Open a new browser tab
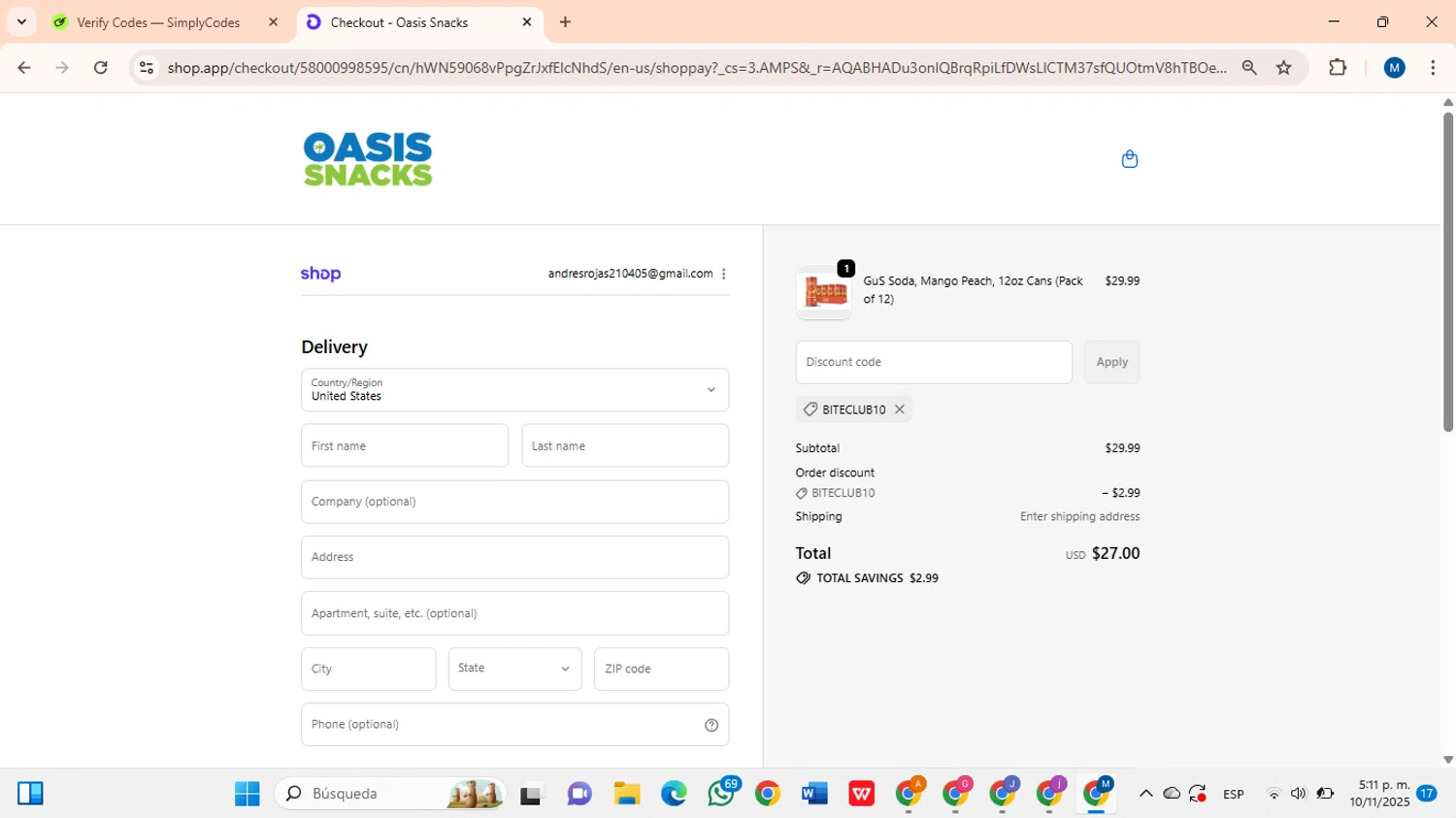The height and width of the screenshot is (818, 1456). (x=566, y=21)
